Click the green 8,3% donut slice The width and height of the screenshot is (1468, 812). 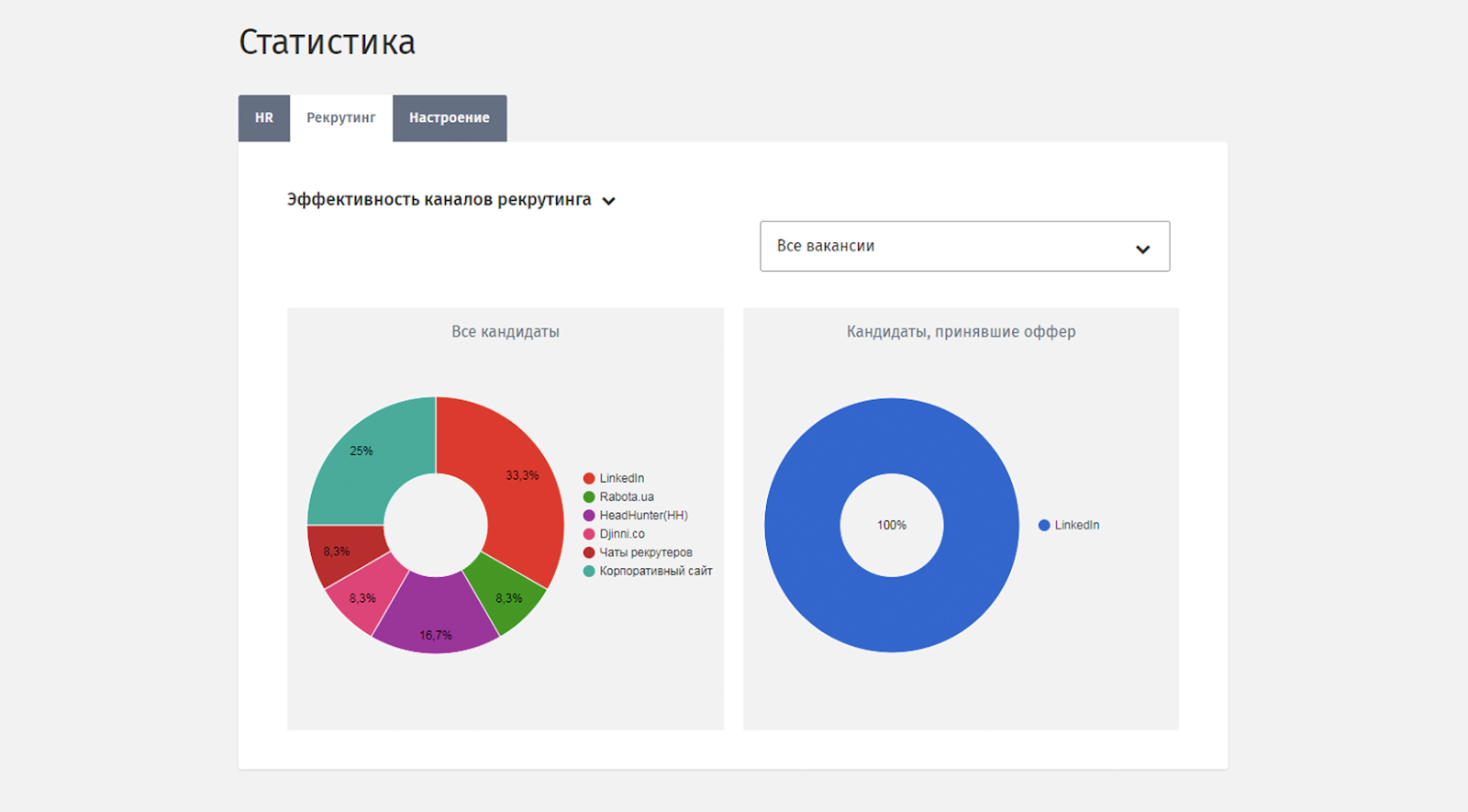(505, 595)
